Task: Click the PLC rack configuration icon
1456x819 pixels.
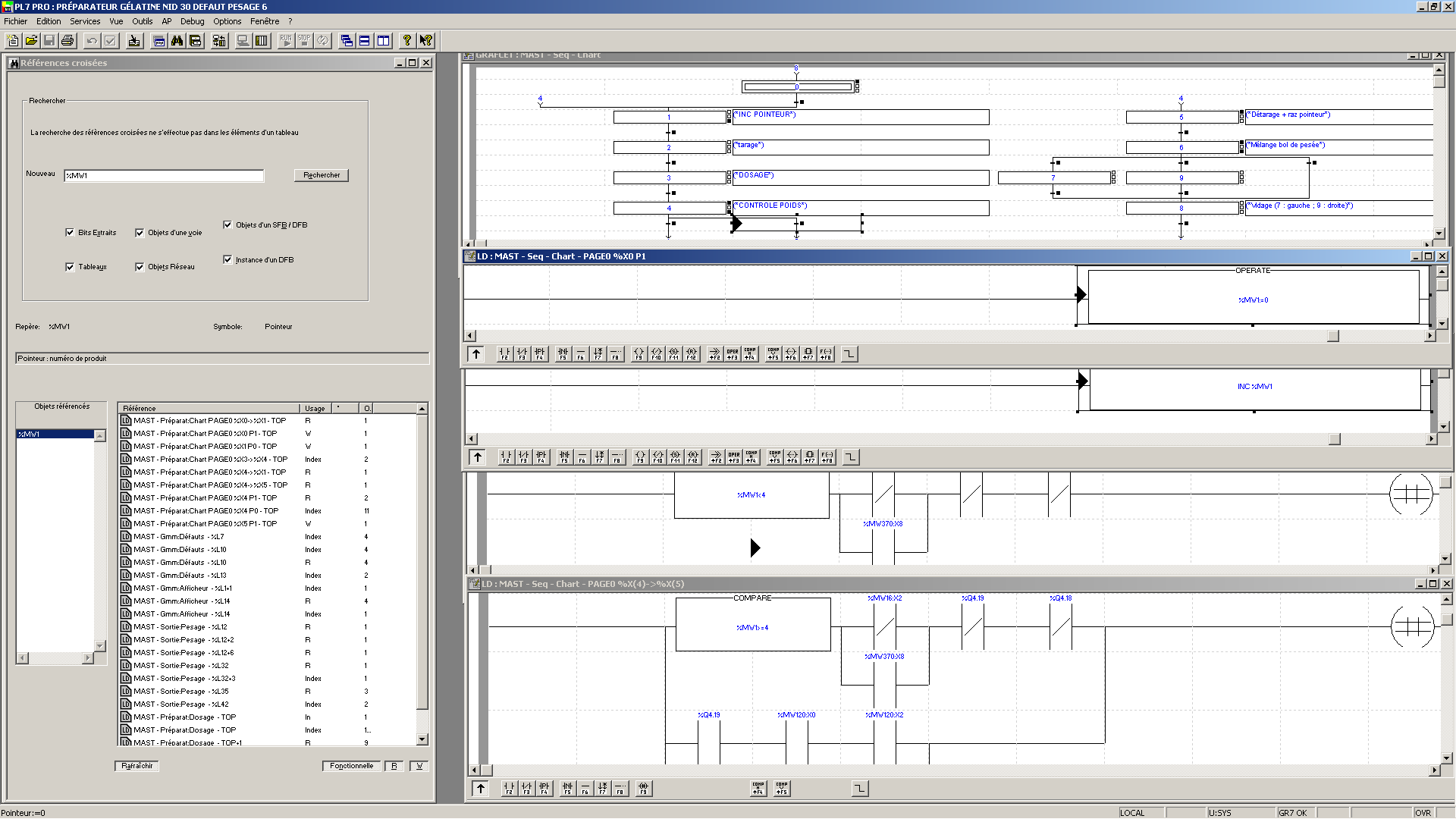Action: point(262,40)
